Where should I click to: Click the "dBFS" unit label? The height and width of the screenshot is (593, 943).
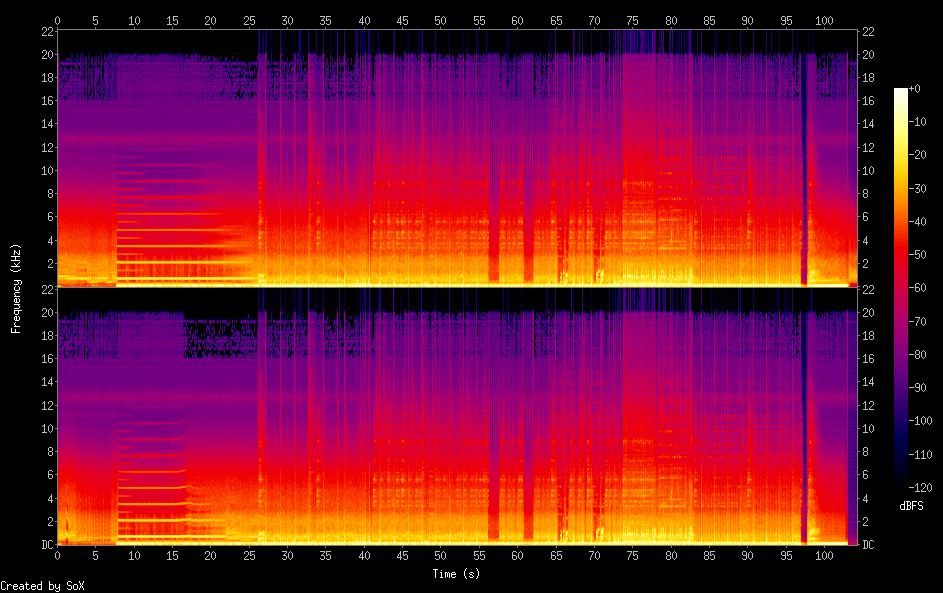click(x=911, y=506)
